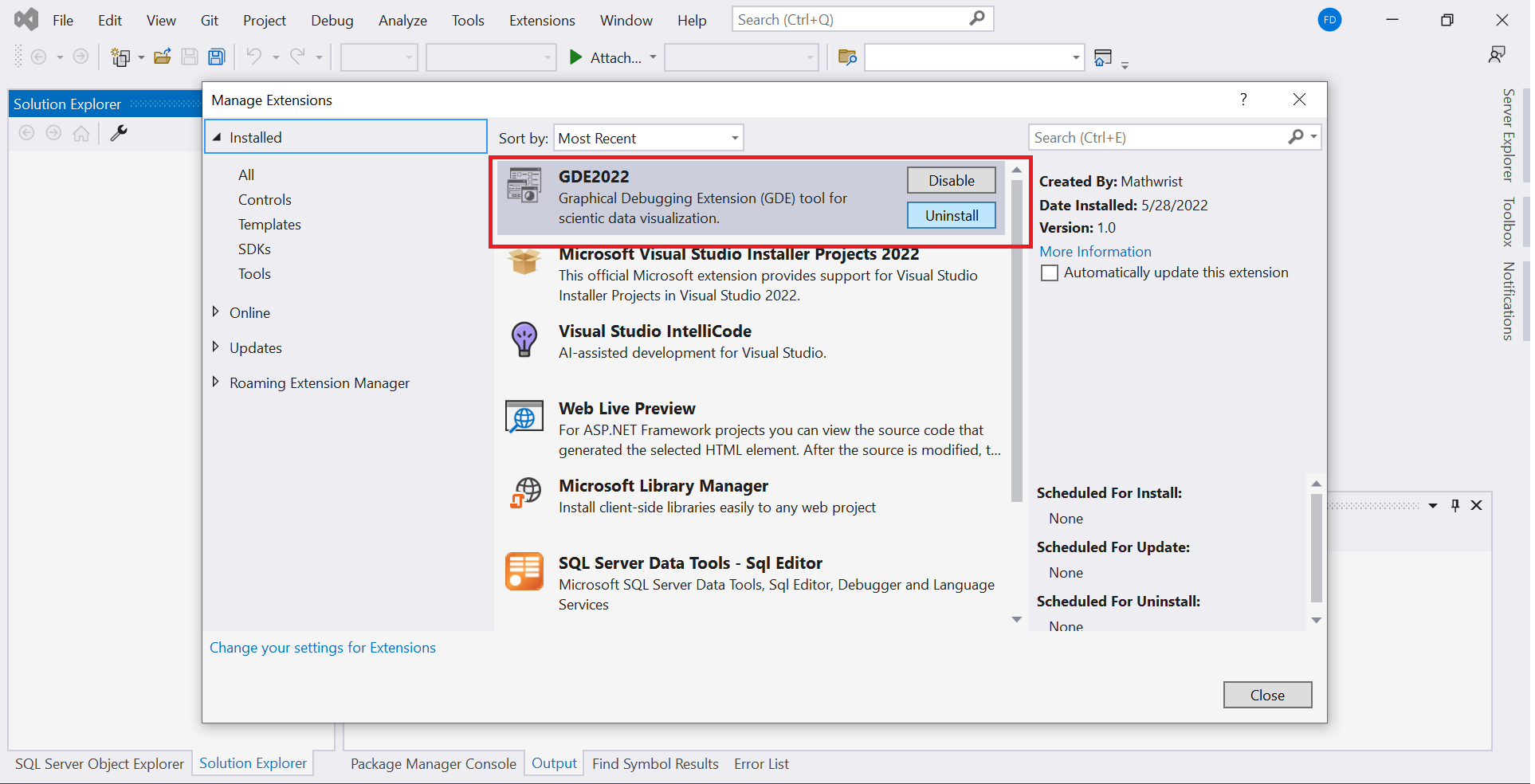The image size is (1535, 784).
Task: Click the Web Live Preview globe icon
Action: point(524,417)
